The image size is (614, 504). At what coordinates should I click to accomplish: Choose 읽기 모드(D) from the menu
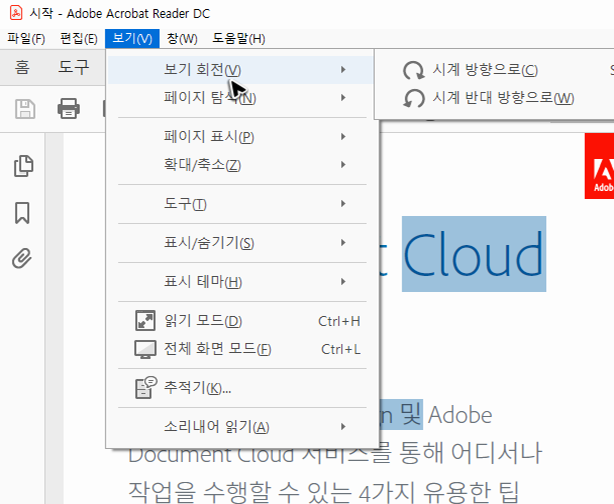coord(240,321)
